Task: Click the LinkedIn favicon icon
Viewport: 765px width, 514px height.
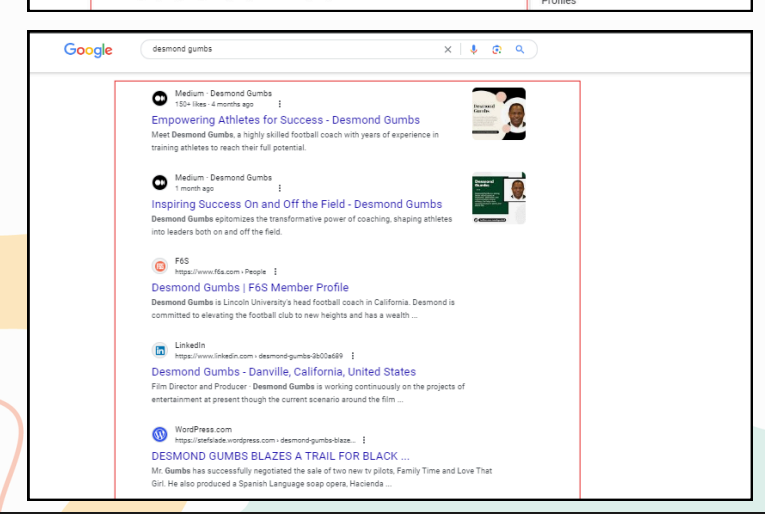Action: 159,350
